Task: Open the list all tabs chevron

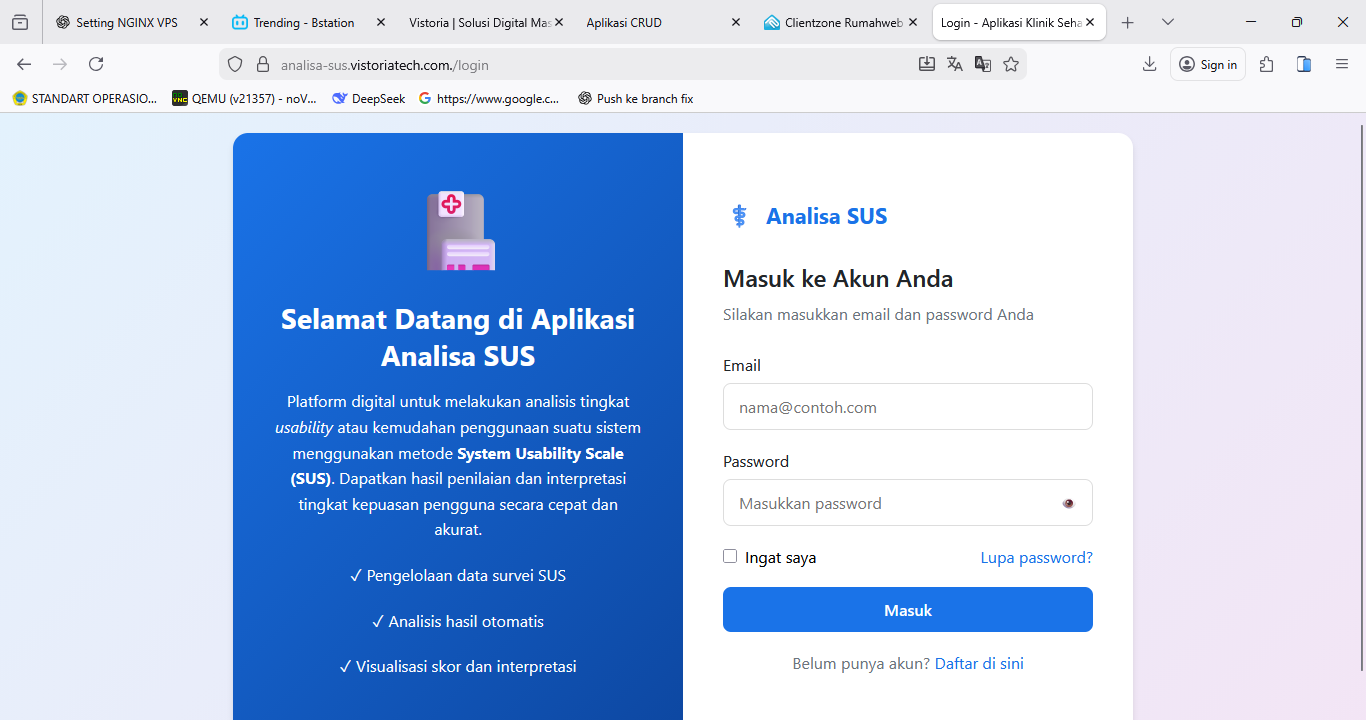Action: click(1168, 21)
